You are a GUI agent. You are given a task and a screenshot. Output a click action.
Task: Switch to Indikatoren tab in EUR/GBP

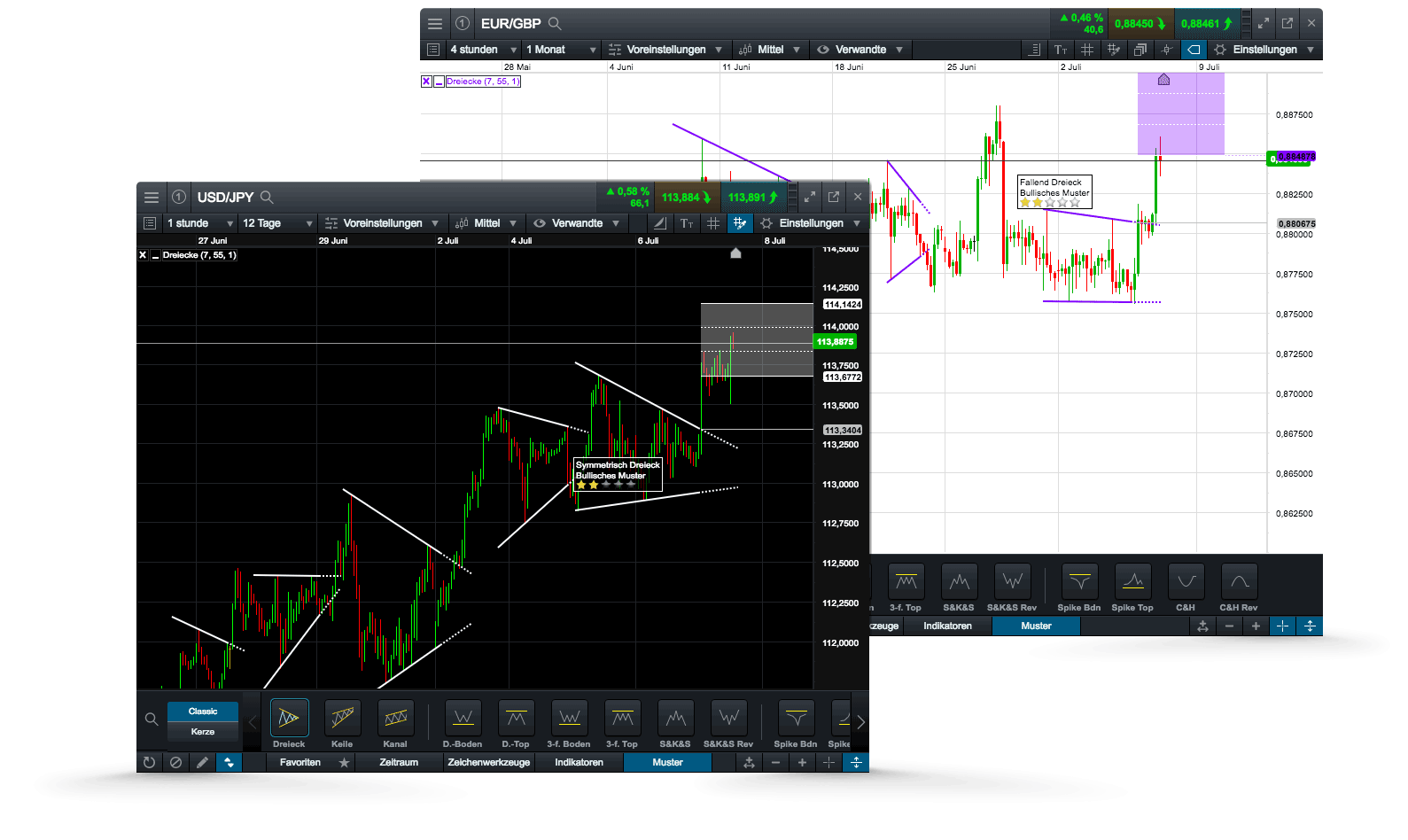pos(947,626)
